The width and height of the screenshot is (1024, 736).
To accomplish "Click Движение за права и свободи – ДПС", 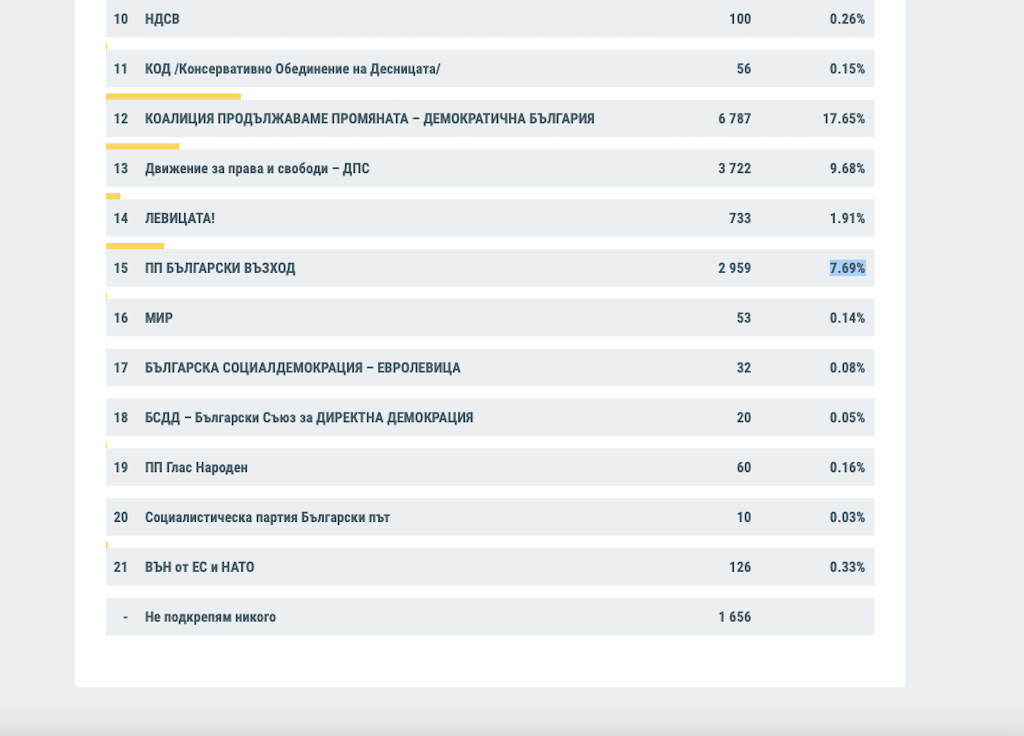I will (x=257, y=169).
